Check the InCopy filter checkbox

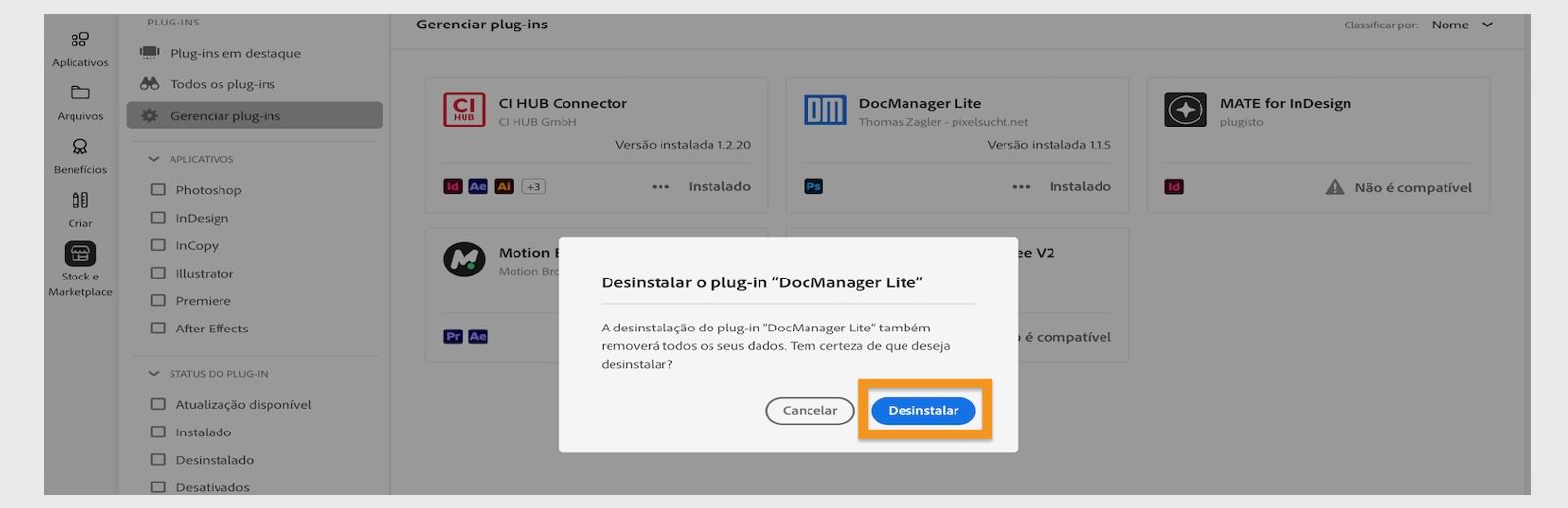point(158,245)
